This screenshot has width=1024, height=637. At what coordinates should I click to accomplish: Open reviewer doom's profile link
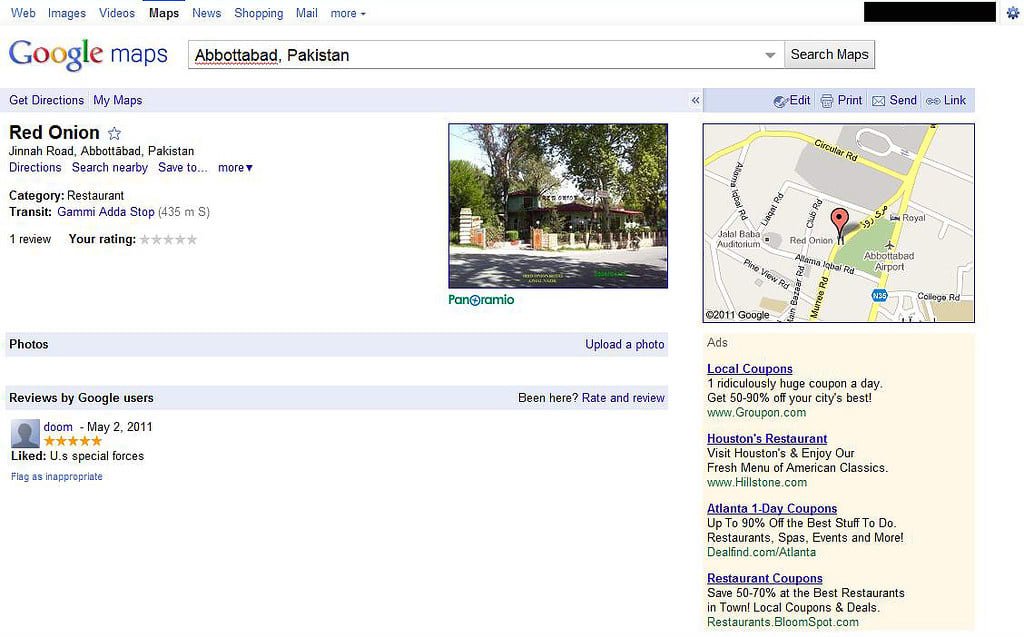(x=58, y=427)
